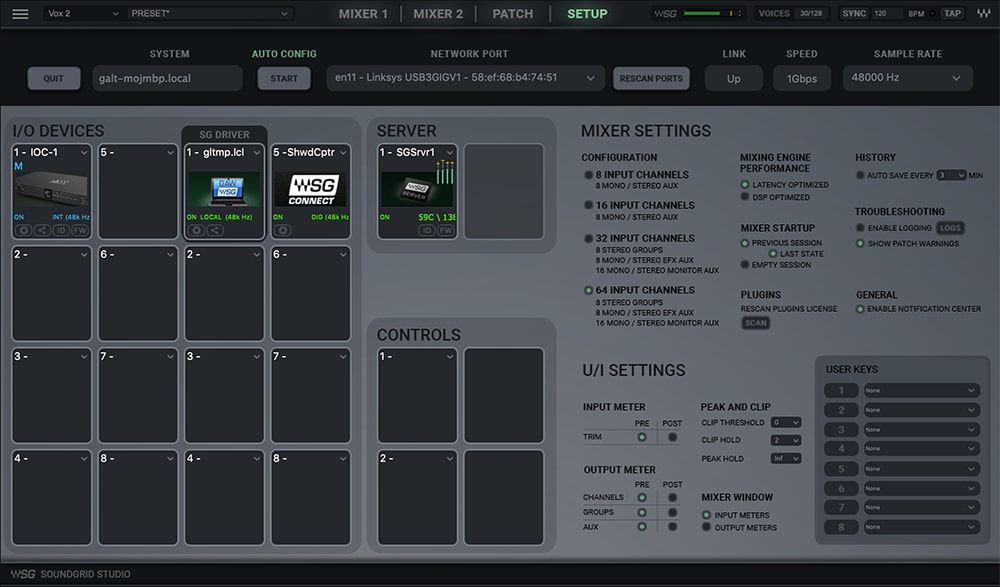Viewport: 1000px width, 587px height.
Task: Click the RESCAN PORTS button
Action: pyautogui.click(x=651, y=77)
